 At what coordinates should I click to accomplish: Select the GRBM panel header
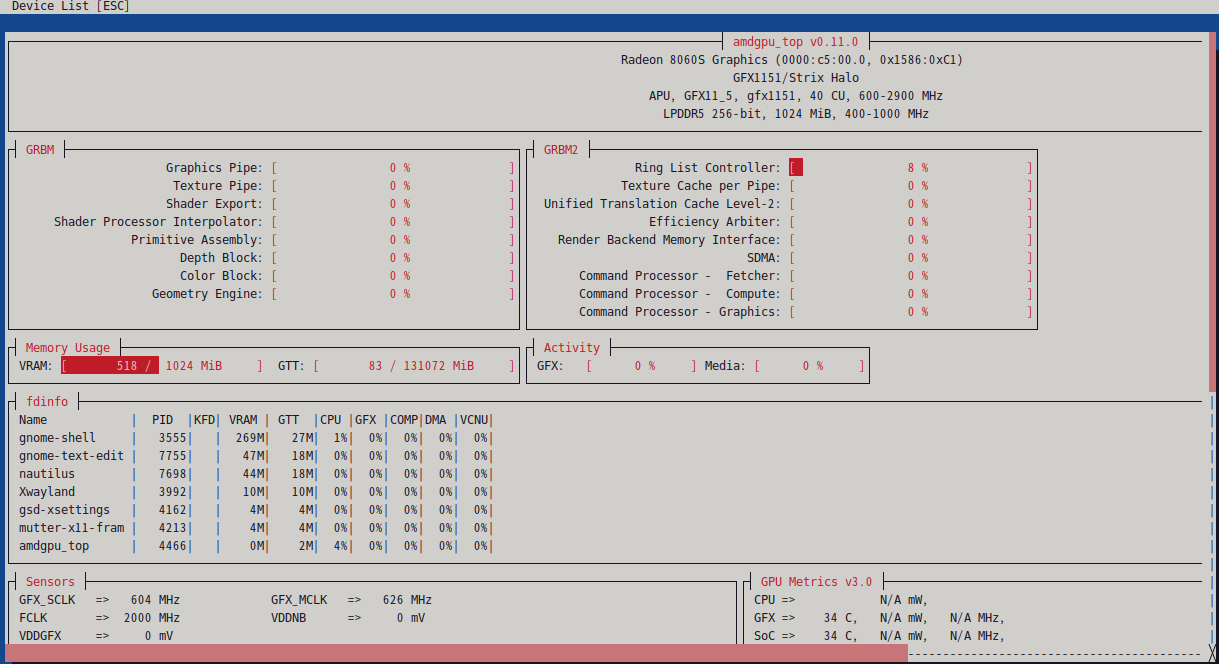[40, 150]
